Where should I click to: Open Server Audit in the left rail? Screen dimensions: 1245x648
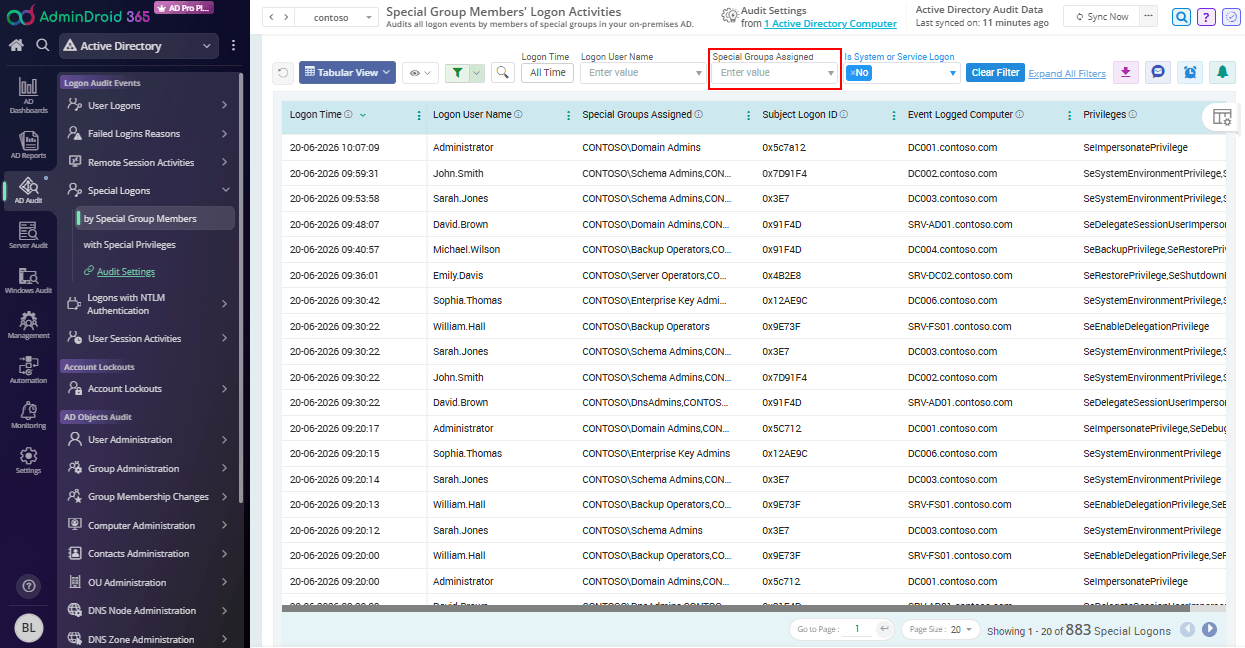(x=28, y=235)
